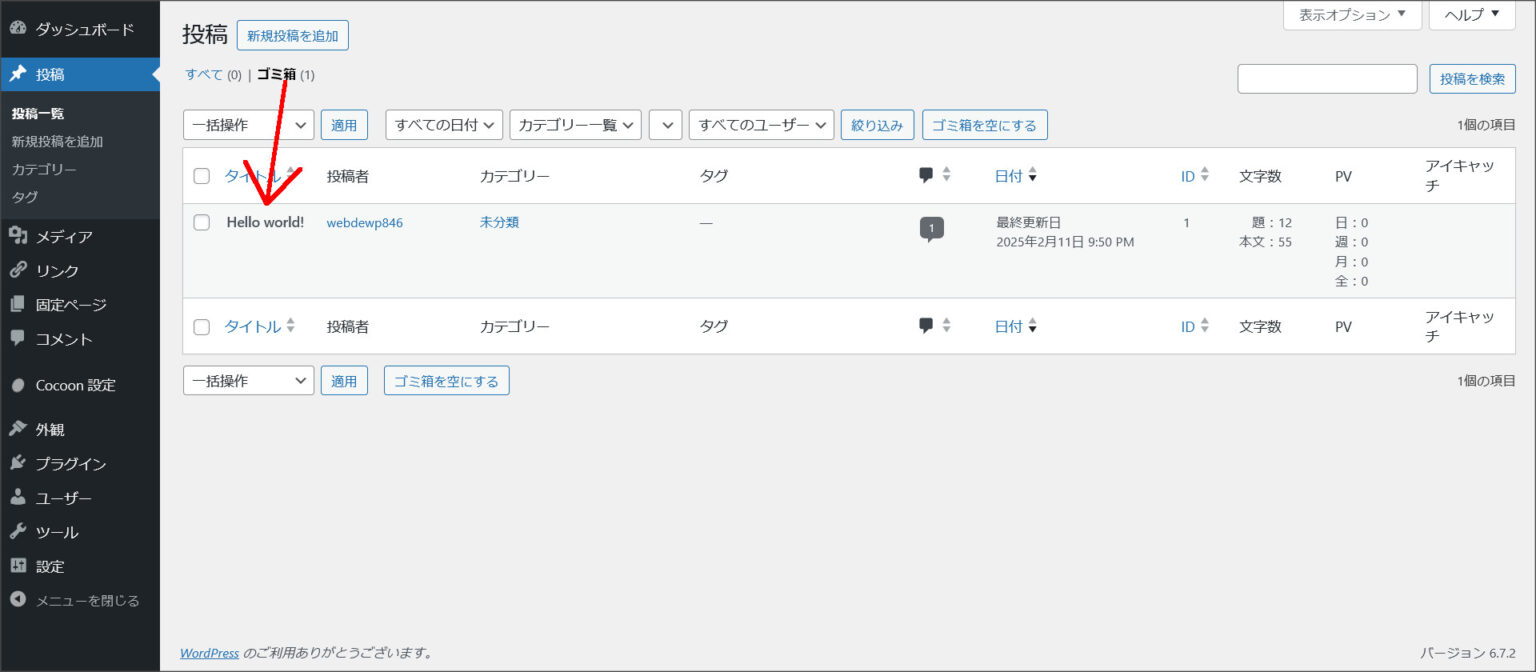Open the カテゴリー一覧 category dropdown
1536x672 pixels.
point(575,125)
